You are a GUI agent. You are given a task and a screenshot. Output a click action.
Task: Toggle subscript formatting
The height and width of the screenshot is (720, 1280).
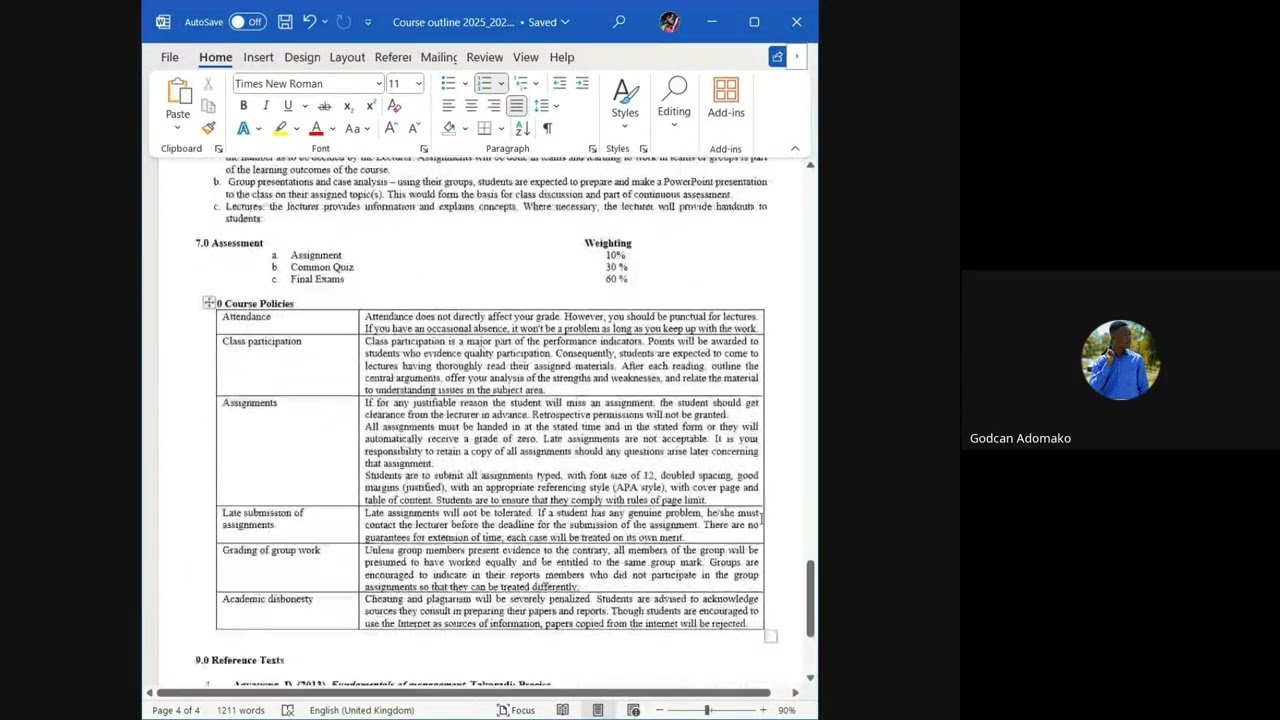point(348,106)
